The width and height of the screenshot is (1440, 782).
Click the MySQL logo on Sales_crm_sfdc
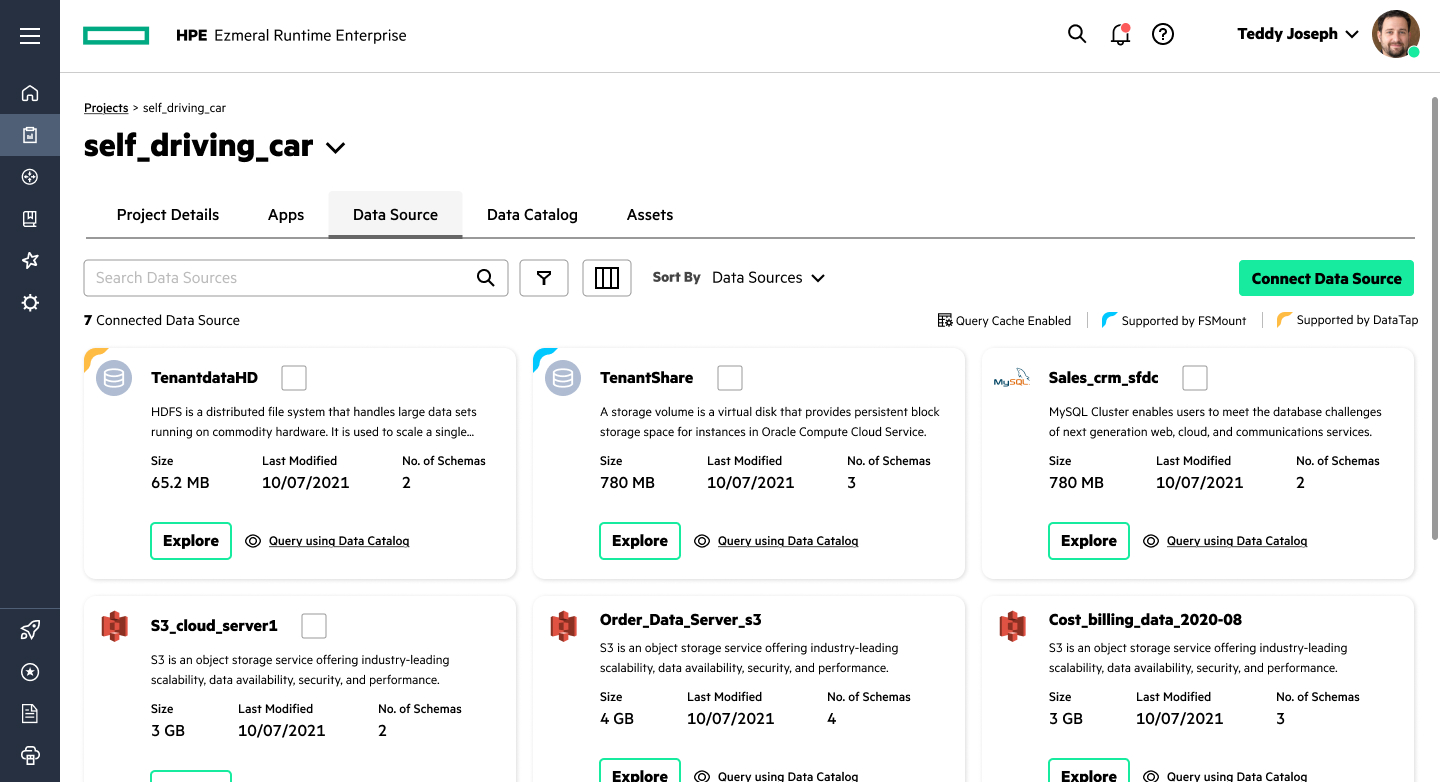click(x=1011, y=379)
